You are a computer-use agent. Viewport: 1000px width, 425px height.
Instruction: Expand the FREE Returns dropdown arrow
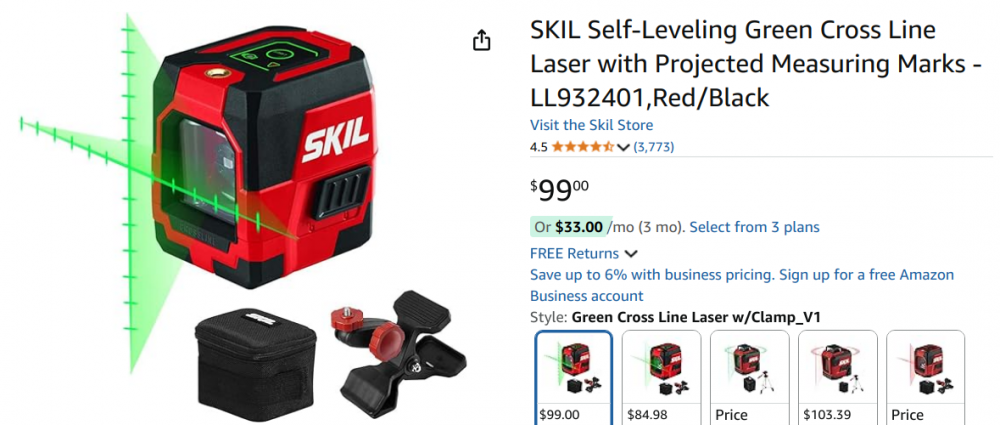631,254
